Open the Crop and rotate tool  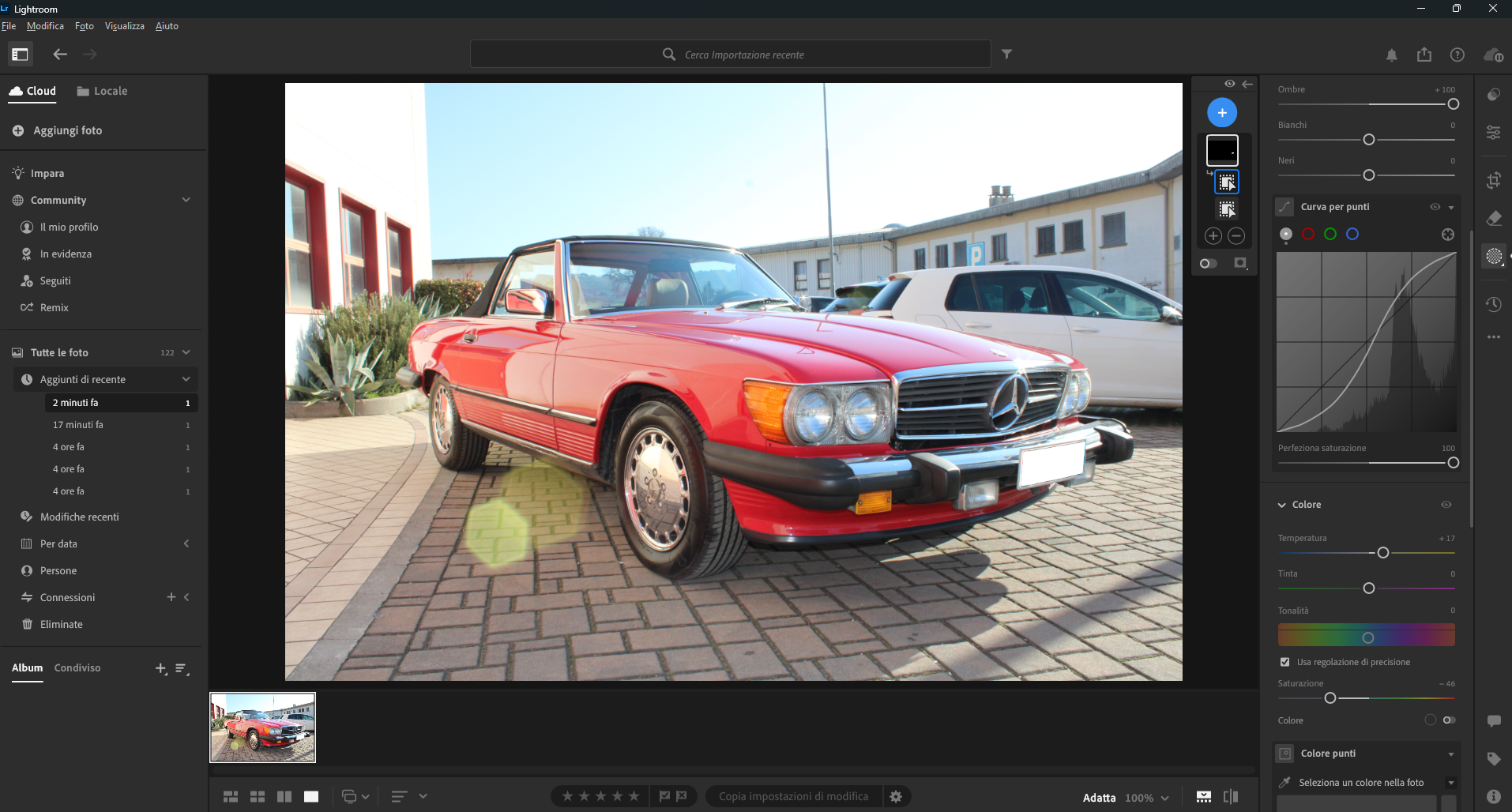[x=1493, y=181]
